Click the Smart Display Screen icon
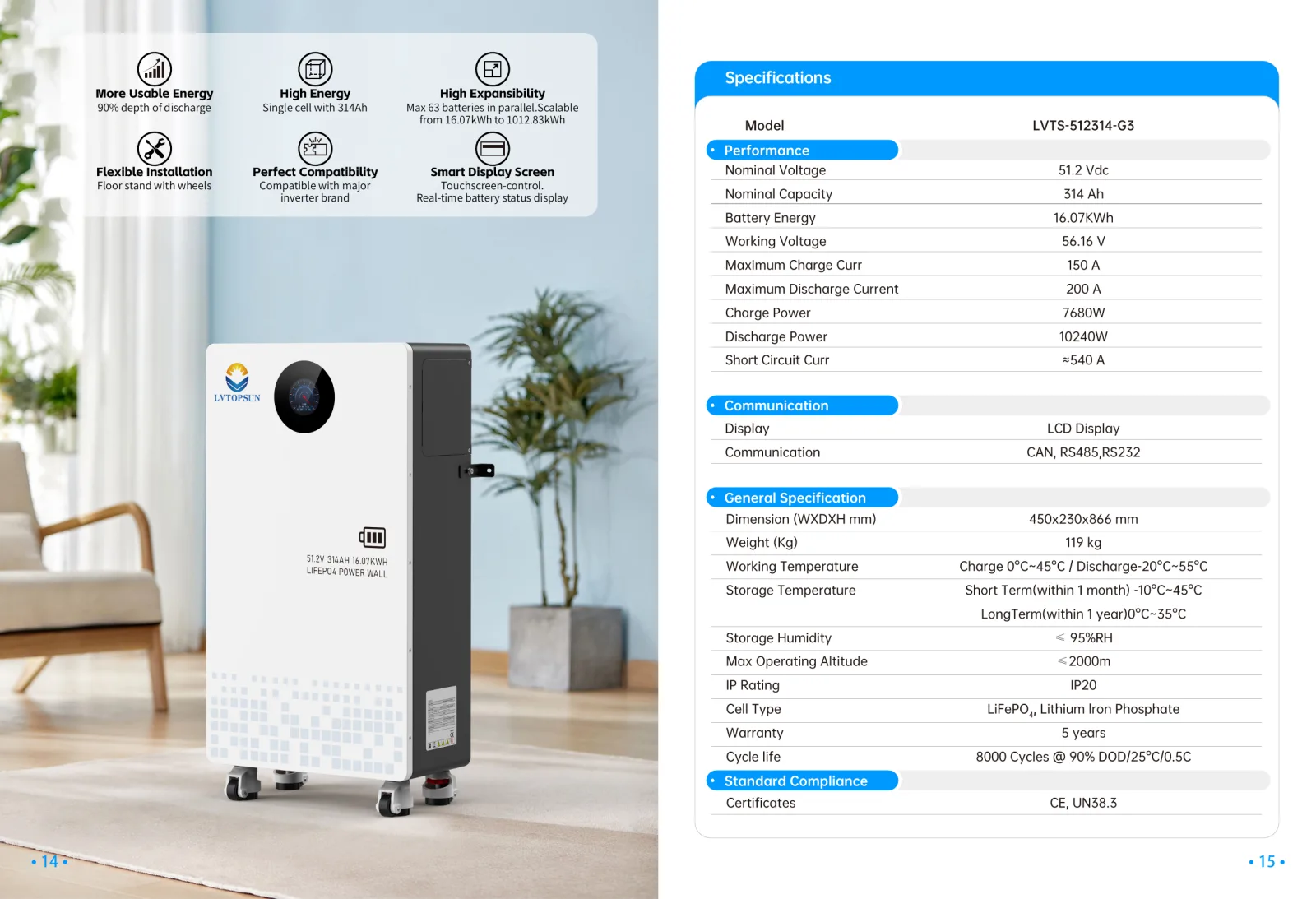This screenshot has width=1316, height=899. [x=493, y=149]
